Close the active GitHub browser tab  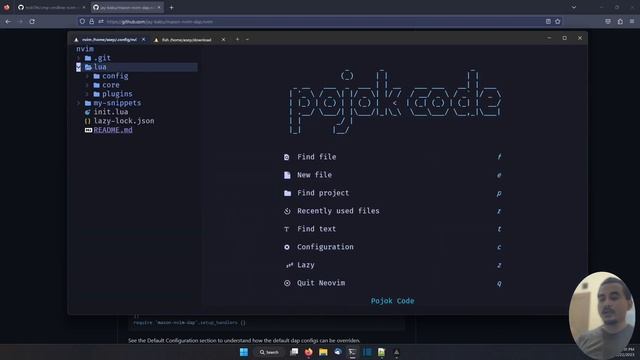pos(159,7)
